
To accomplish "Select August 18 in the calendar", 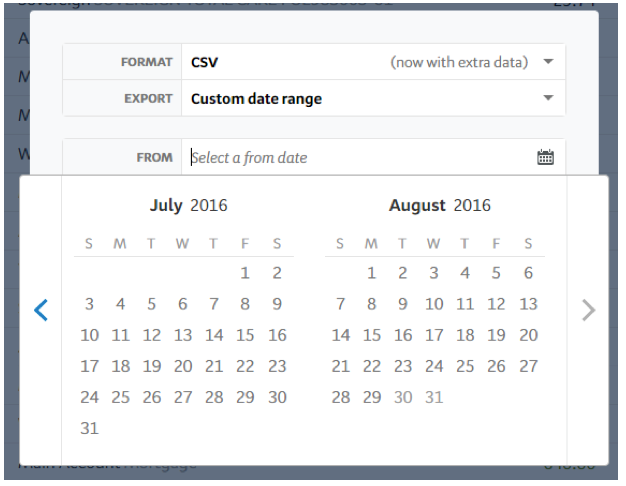I will [x=465, y=335].
